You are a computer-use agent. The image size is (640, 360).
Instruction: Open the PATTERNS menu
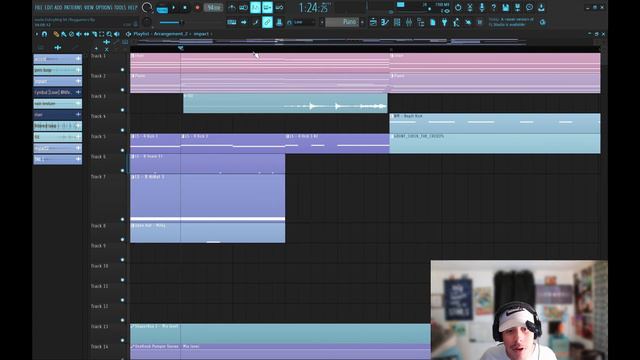(x=73, y=7)
